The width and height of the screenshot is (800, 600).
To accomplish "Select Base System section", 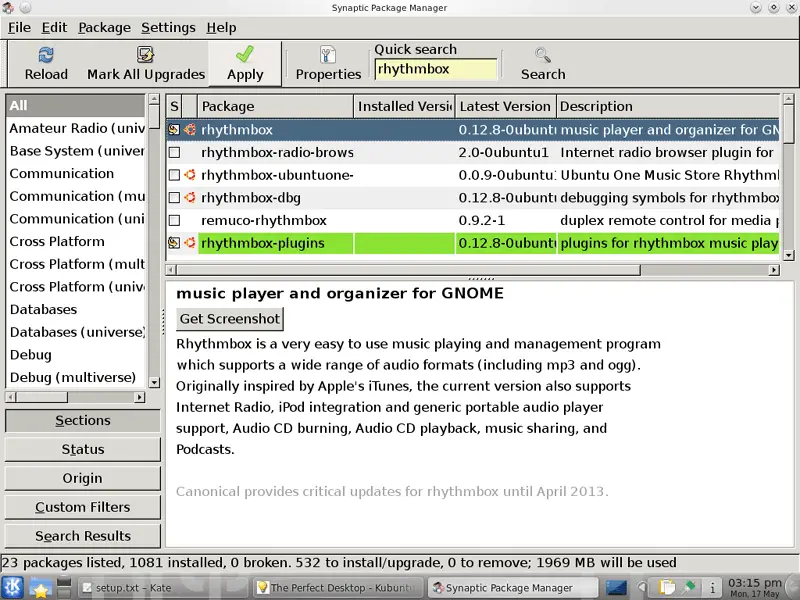I will [76, 151].
